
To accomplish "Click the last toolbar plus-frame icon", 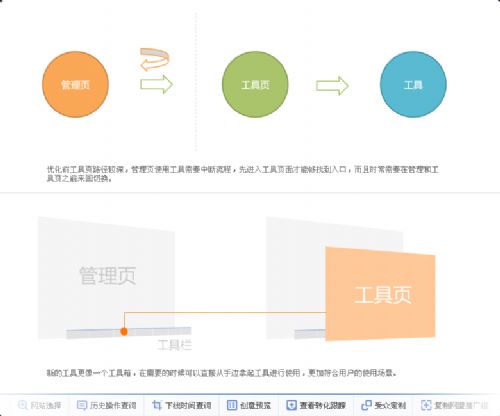I will tap(426, 405).
